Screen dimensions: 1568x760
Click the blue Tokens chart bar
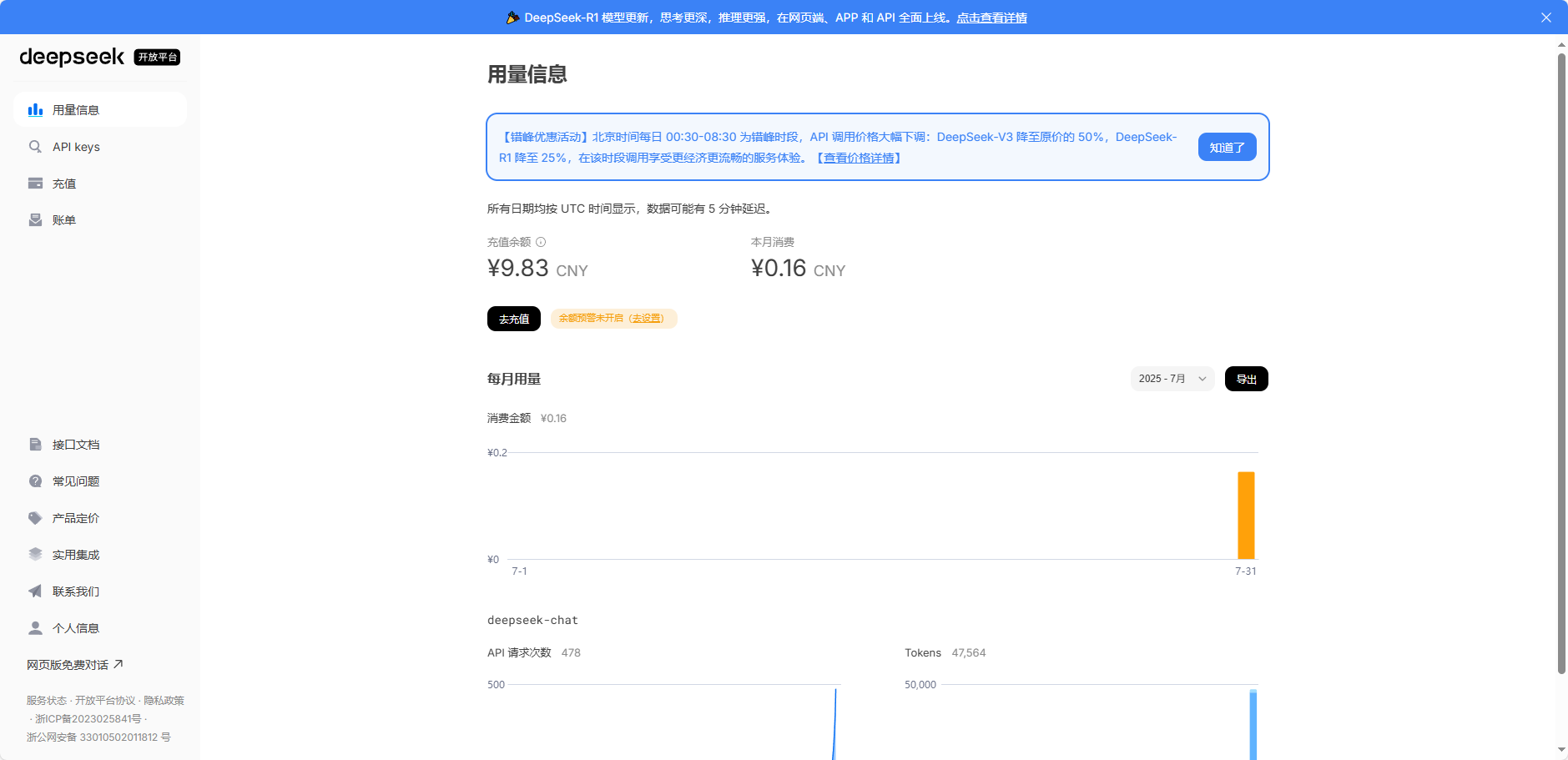click(x=1253, y=724)
